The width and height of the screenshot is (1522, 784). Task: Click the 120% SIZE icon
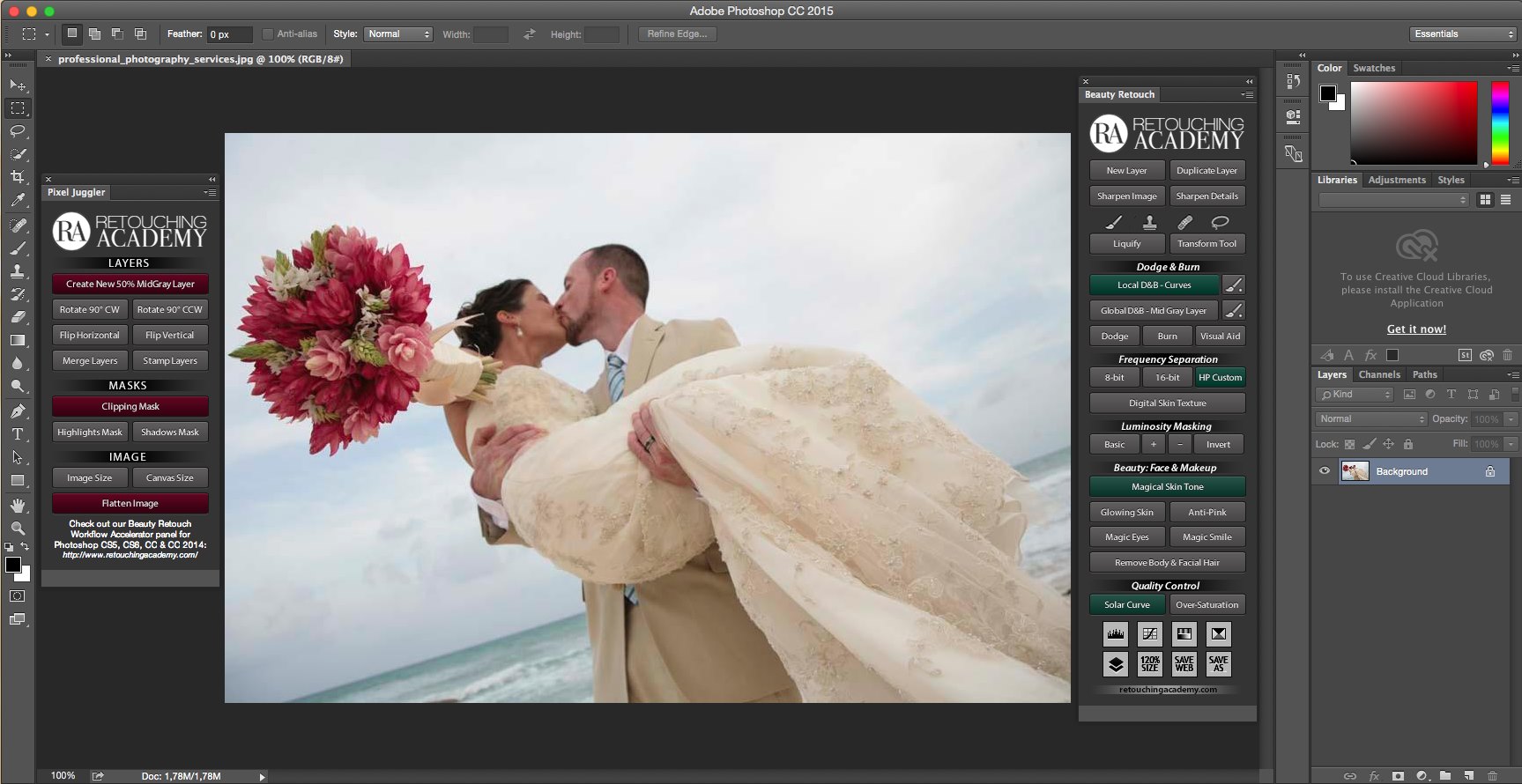pyautogui.click(x=1150, y=663)
